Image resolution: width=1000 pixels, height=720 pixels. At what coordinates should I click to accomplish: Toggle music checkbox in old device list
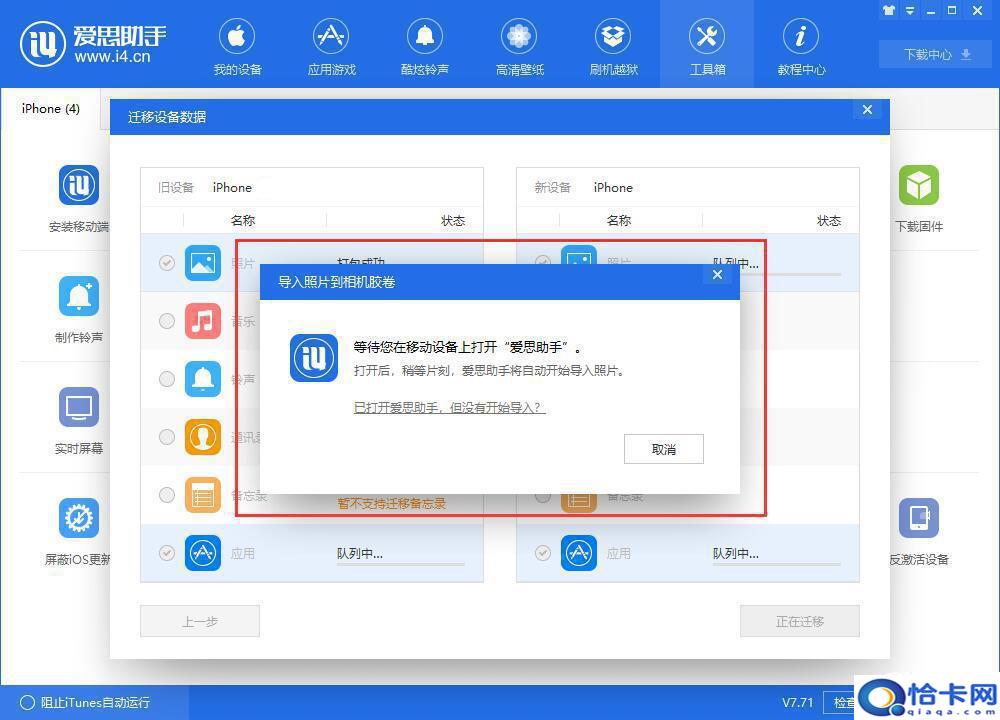pos(166,321)
